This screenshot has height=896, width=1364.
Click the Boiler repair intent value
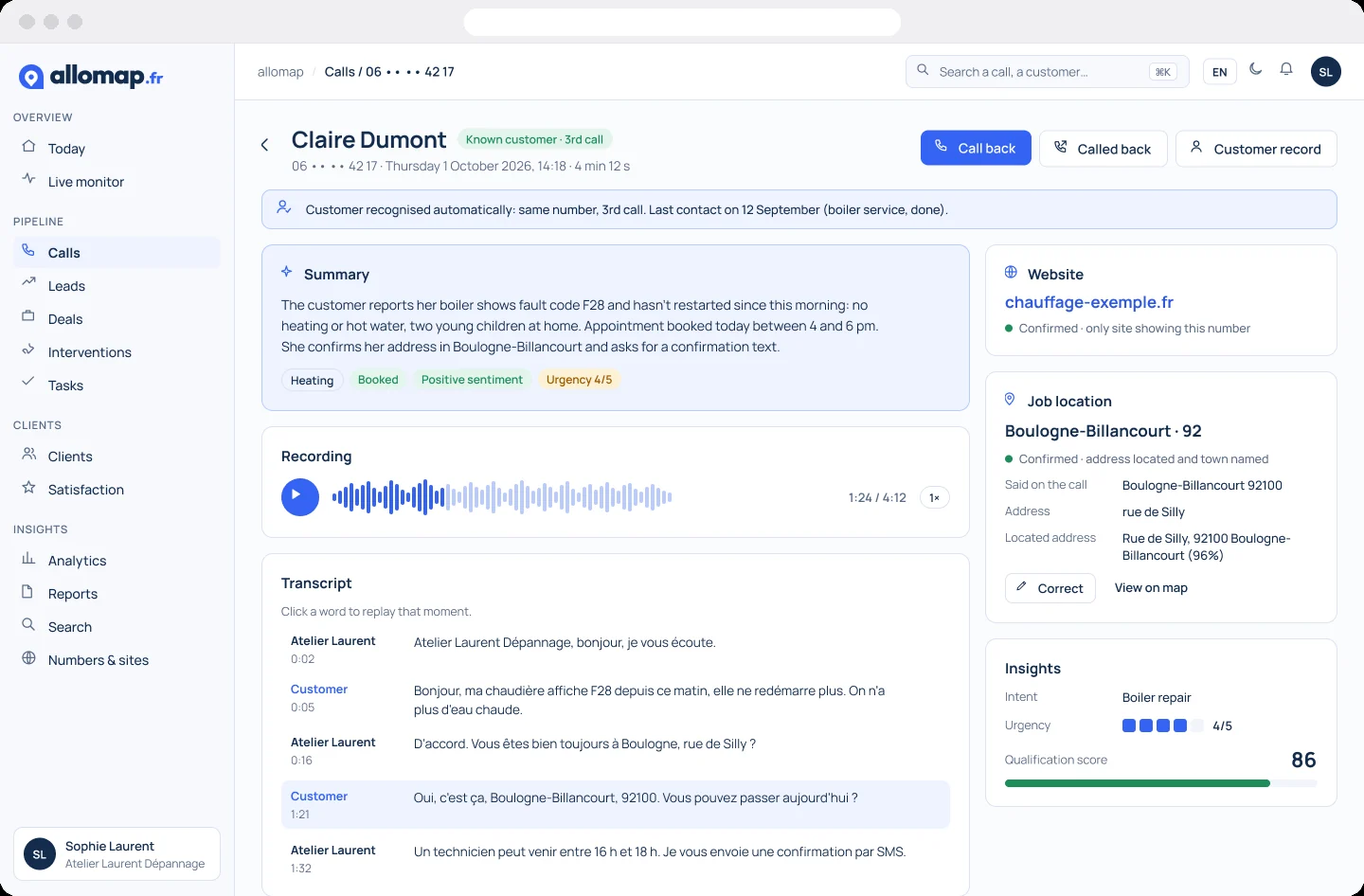(x=1157, y=697)
